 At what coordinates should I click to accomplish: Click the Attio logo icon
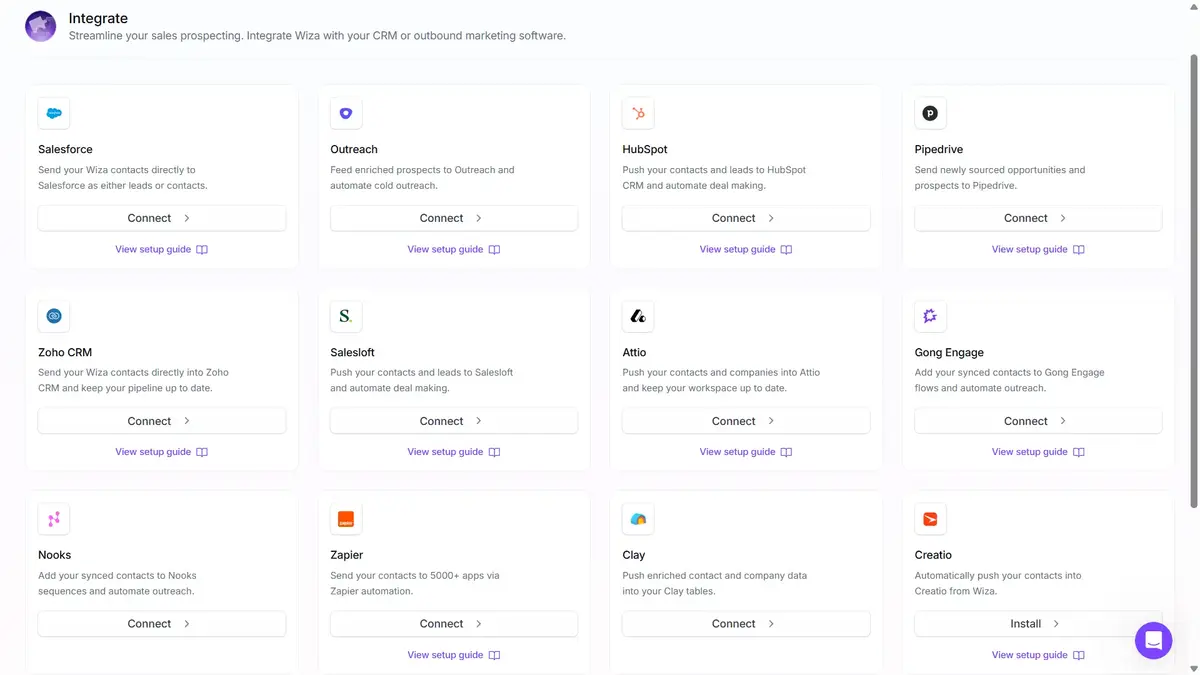[x=638, y=316]
